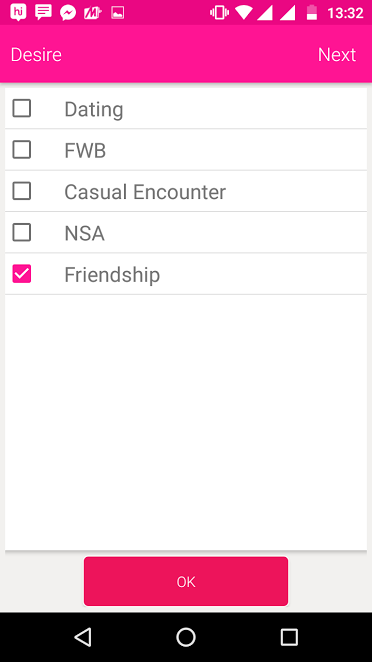Tap the vibrate mode status icon

(x=219, y=13)
